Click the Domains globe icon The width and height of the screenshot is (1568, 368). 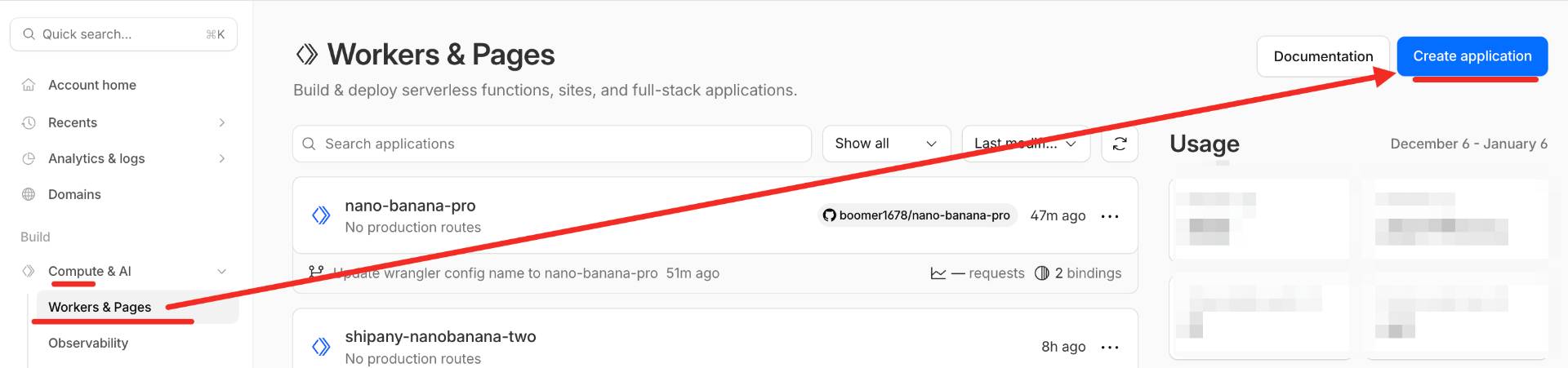29,194
